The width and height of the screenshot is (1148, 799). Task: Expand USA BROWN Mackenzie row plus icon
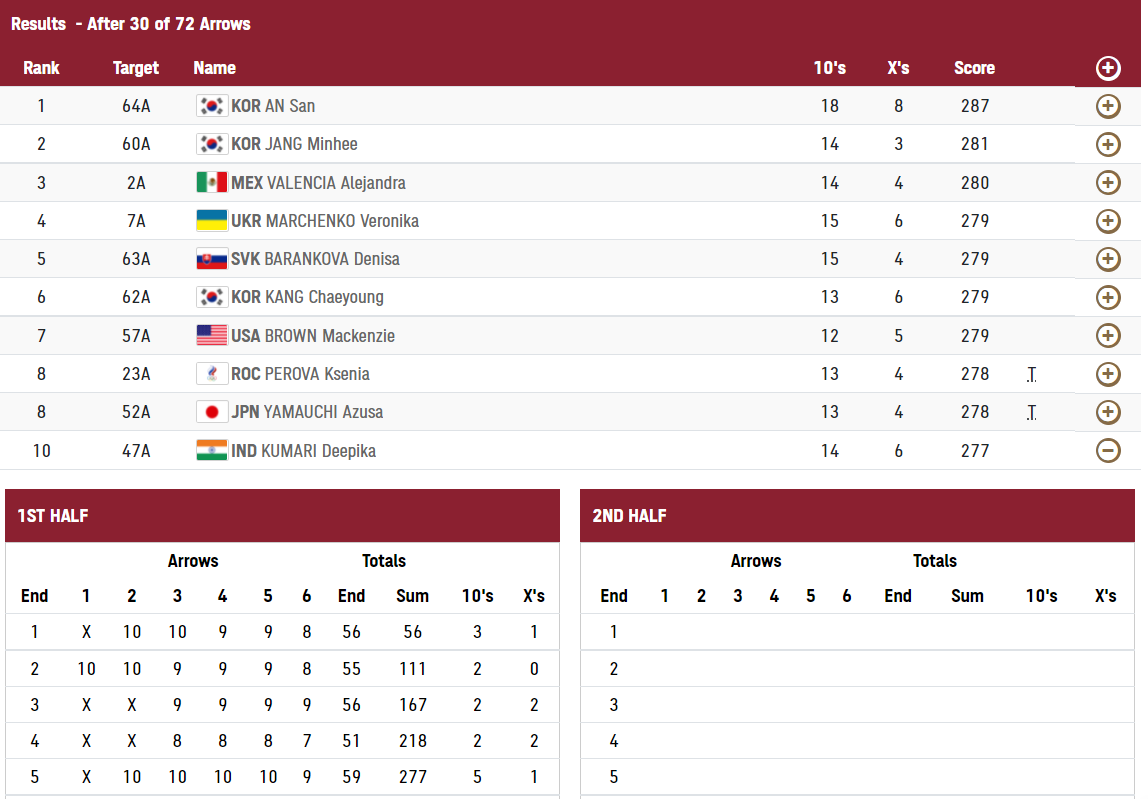[1108, 335]
